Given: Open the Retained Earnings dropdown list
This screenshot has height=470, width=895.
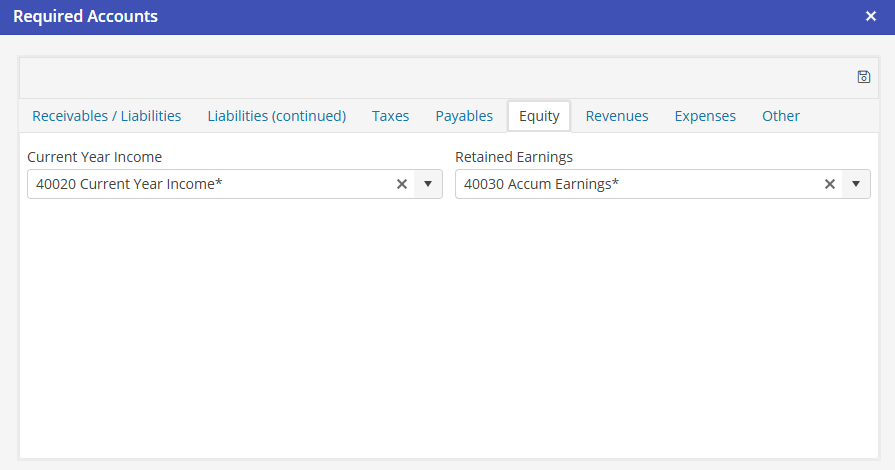Looking at the screenshot, I should pos(856,184).
